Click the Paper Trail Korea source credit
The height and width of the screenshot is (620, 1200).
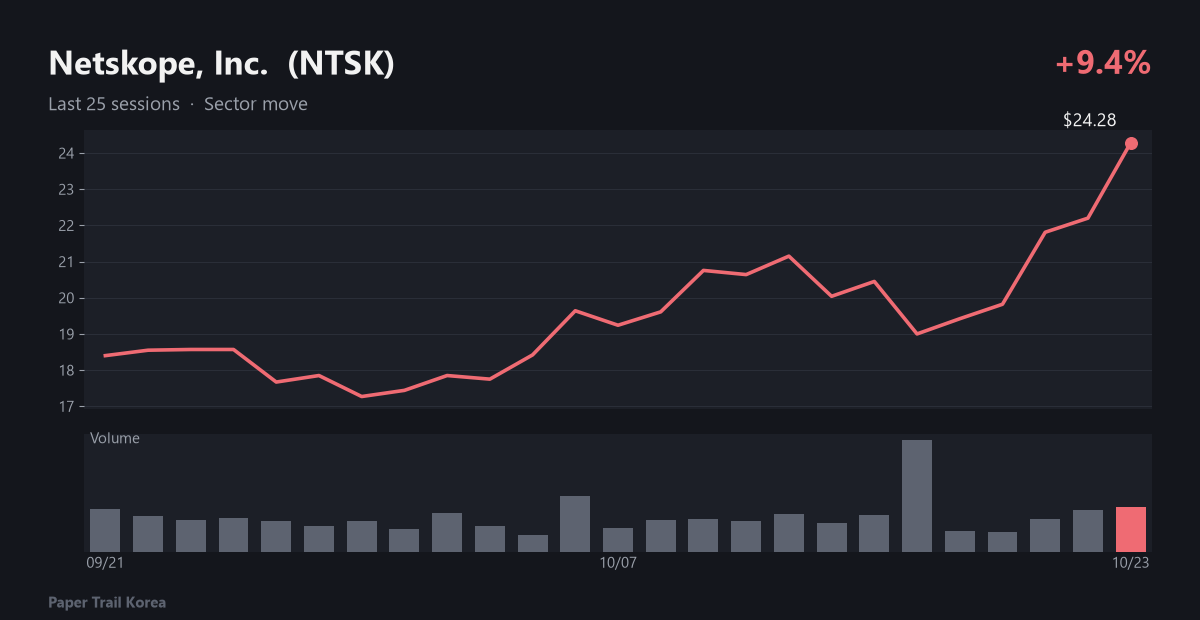pos(107,603)
